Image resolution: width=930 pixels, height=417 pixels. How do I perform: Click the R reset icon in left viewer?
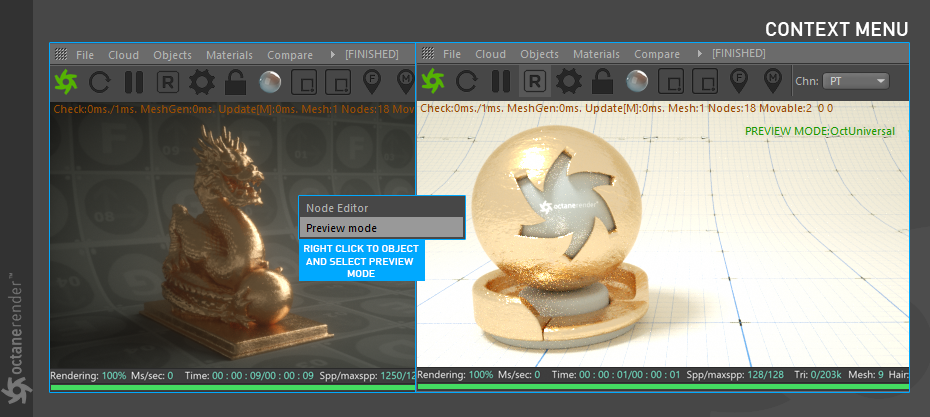coord(168,82)
